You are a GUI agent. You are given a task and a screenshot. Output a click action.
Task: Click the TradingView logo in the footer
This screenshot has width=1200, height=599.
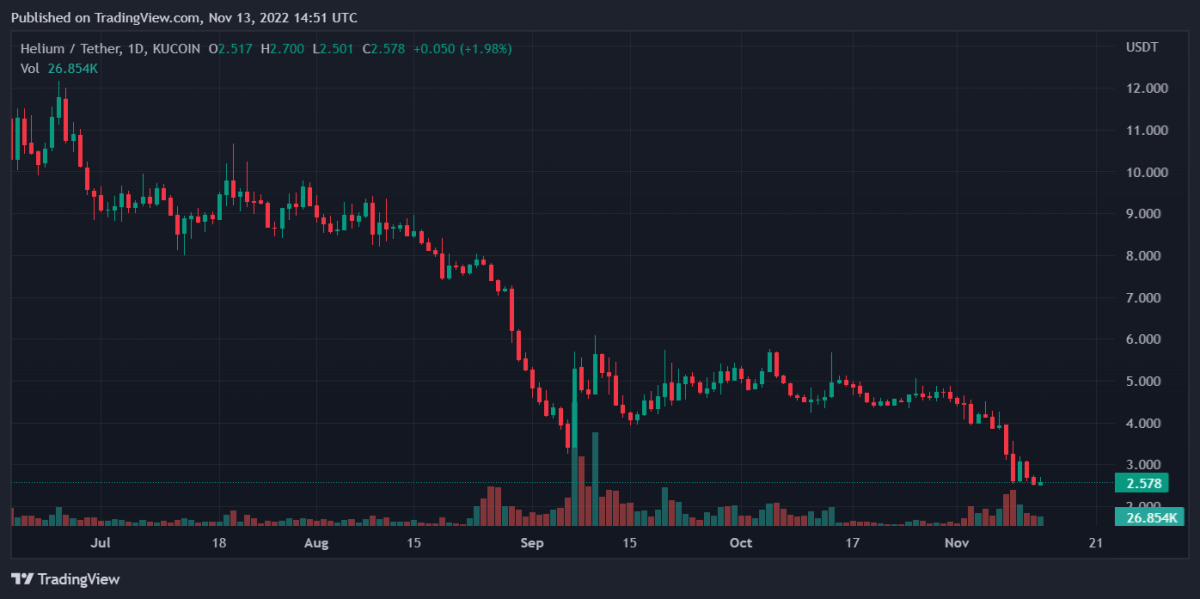[65, 579]
